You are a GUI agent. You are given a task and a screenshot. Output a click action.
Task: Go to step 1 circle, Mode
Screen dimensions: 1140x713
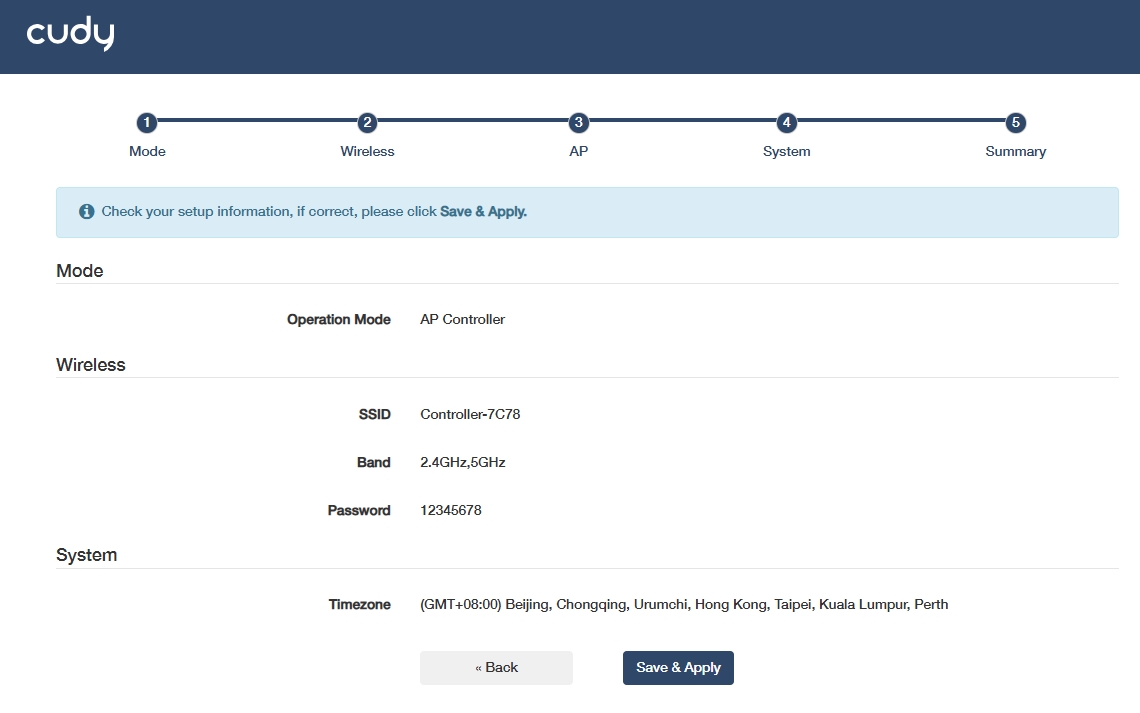click(x=147, y=122)
